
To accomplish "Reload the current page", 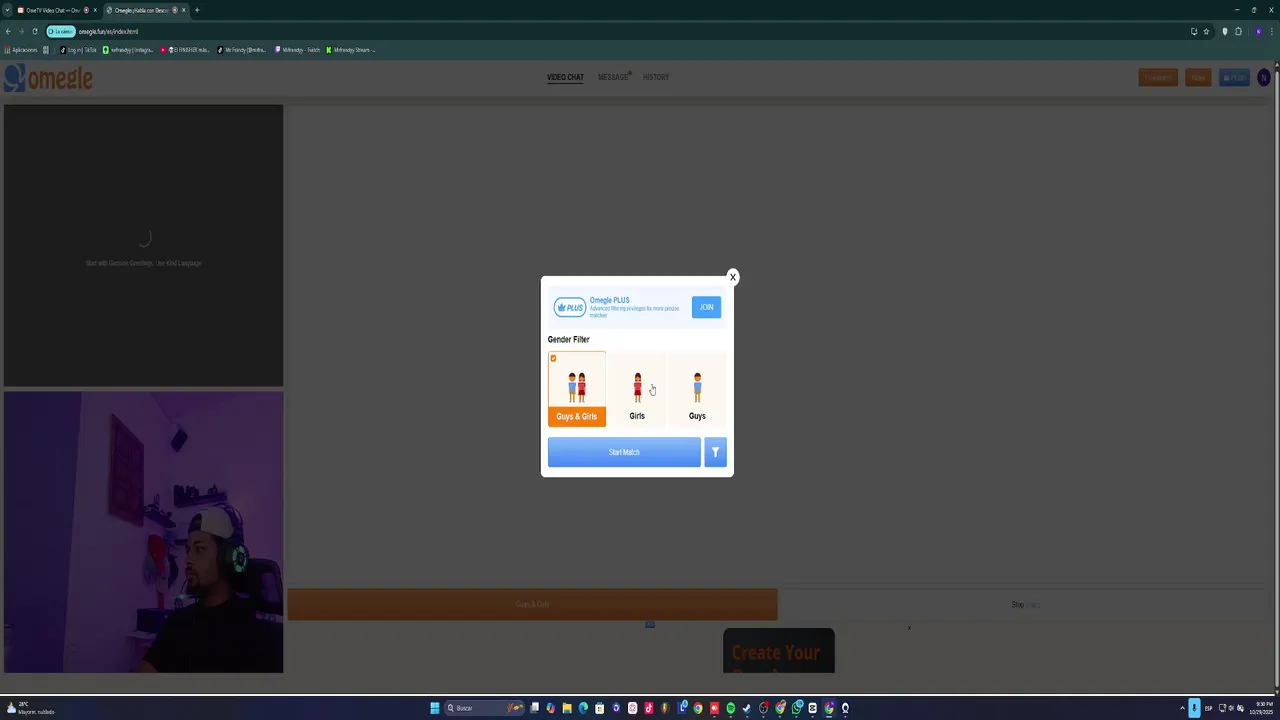I will click(x=35, y=31).
